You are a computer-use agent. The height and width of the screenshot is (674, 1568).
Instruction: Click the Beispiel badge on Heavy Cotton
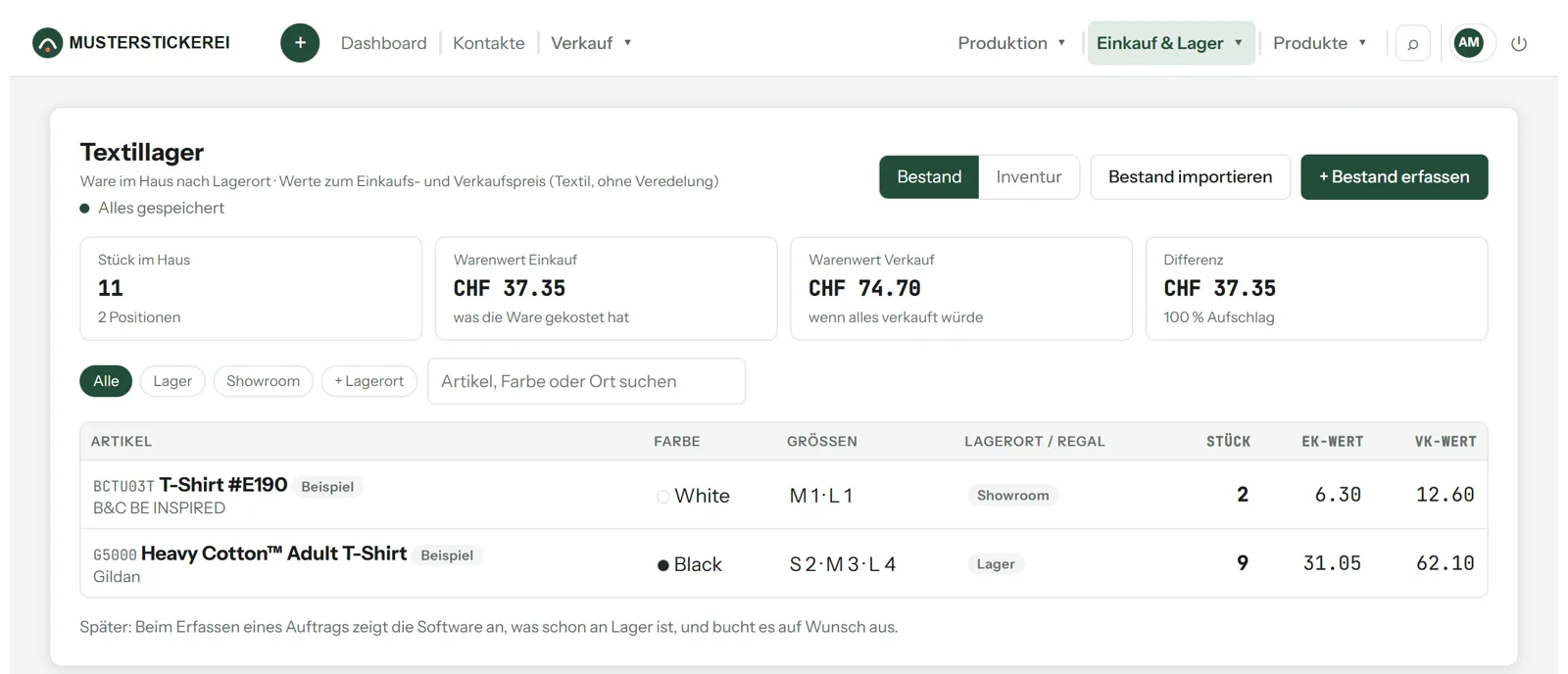447,555
